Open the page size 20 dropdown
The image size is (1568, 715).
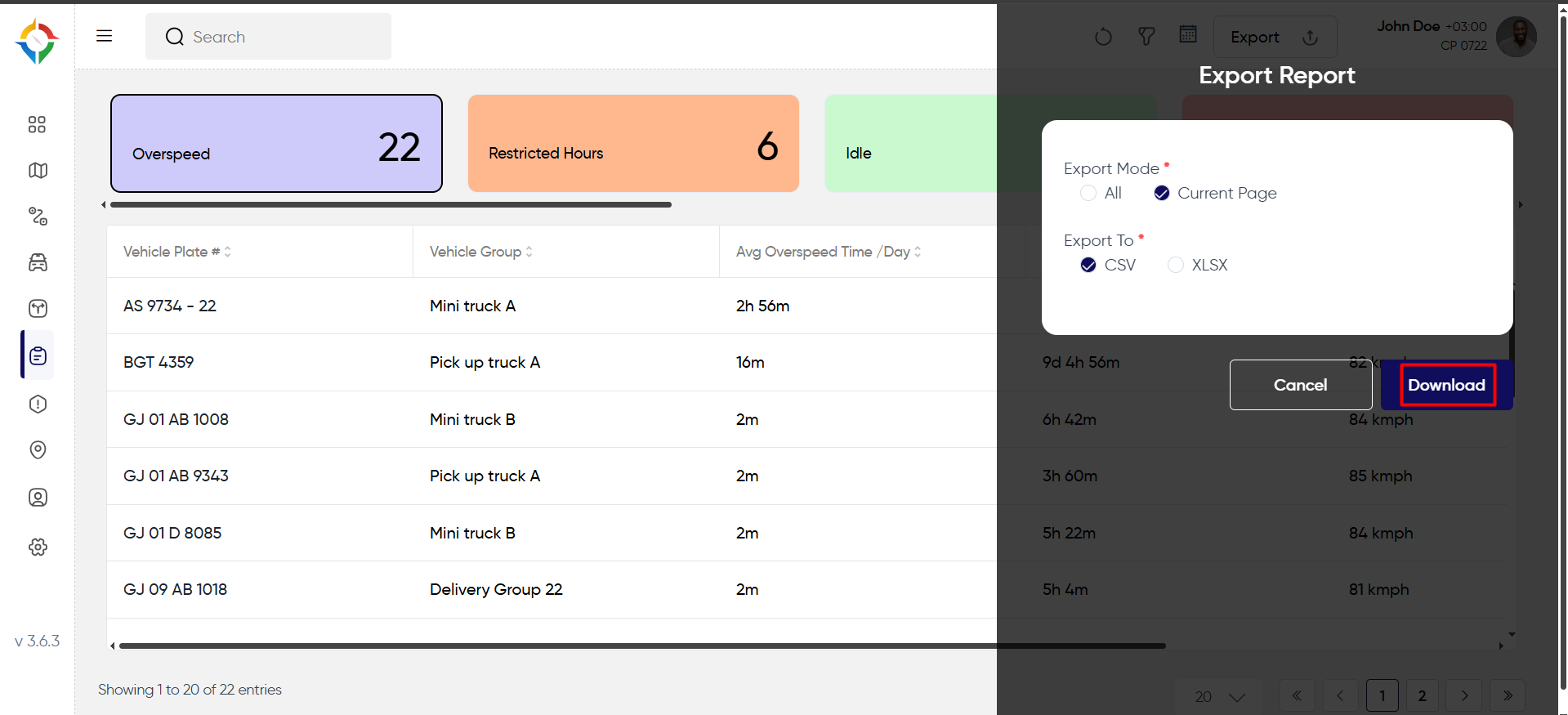click(1219, 696)
